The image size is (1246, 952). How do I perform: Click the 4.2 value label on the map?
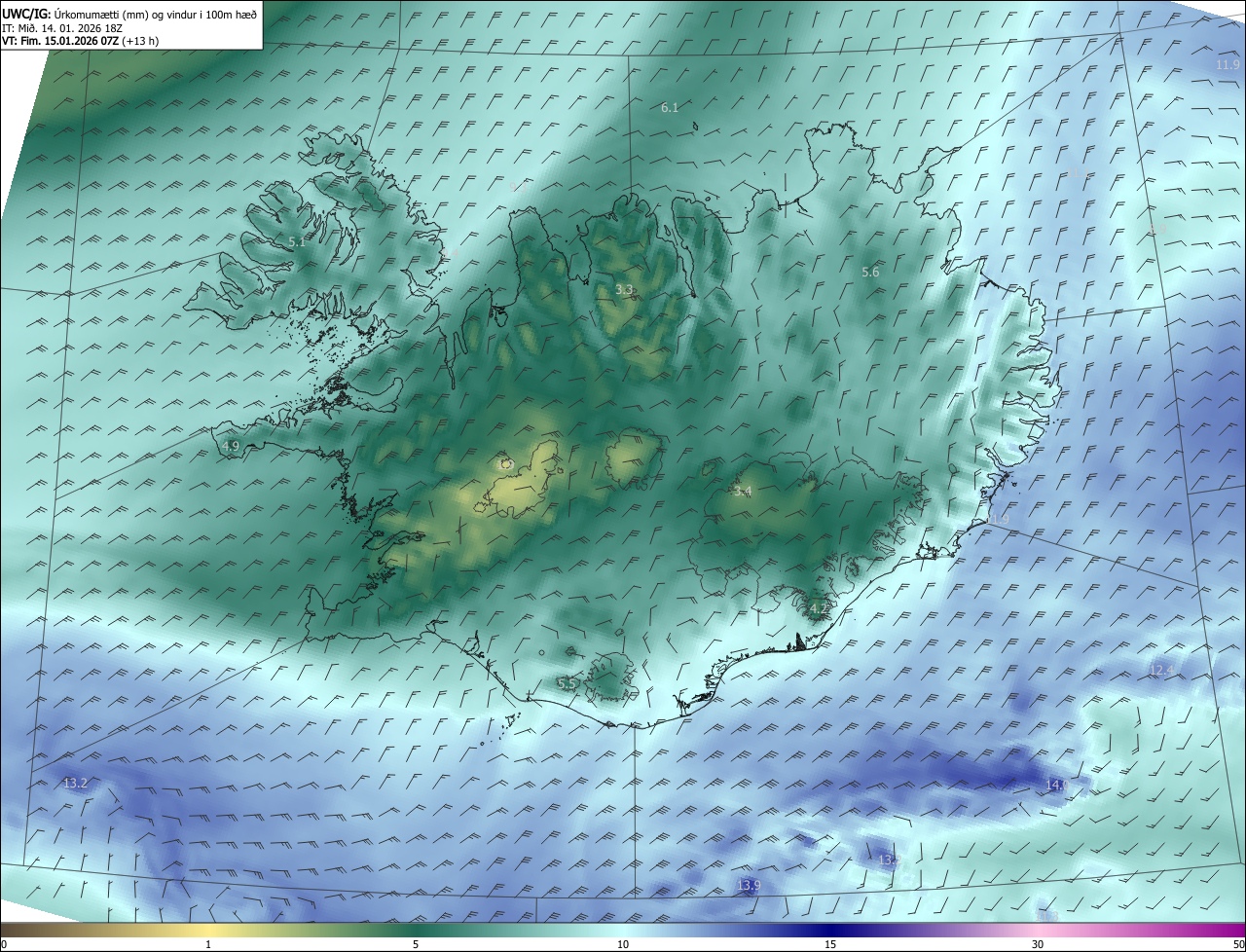tap(818, 609)
